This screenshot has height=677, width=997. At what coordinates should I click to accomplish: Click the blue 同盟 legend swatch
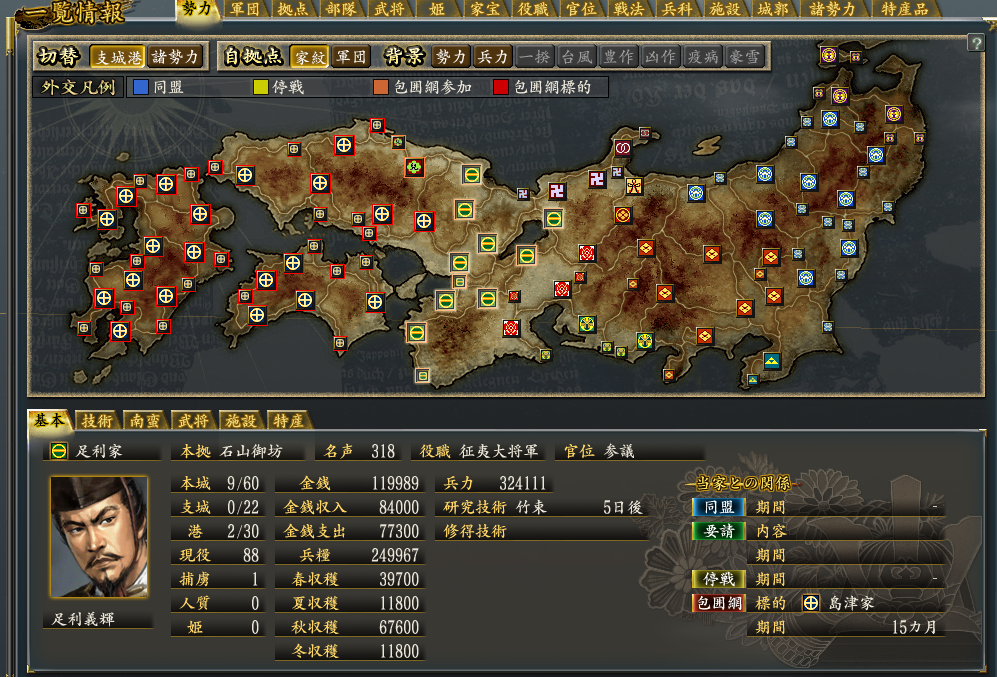coord(141,87)
